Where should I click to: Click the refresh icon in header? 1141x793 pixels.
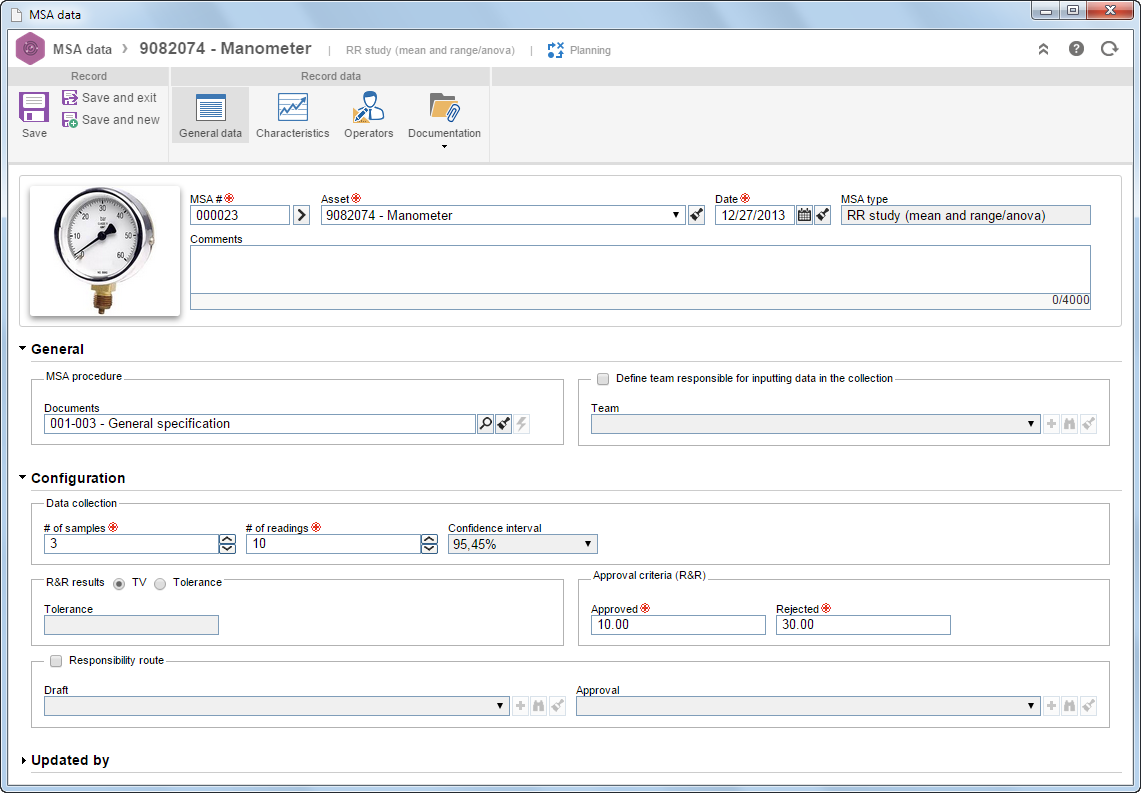click(x=1109, y=49)
